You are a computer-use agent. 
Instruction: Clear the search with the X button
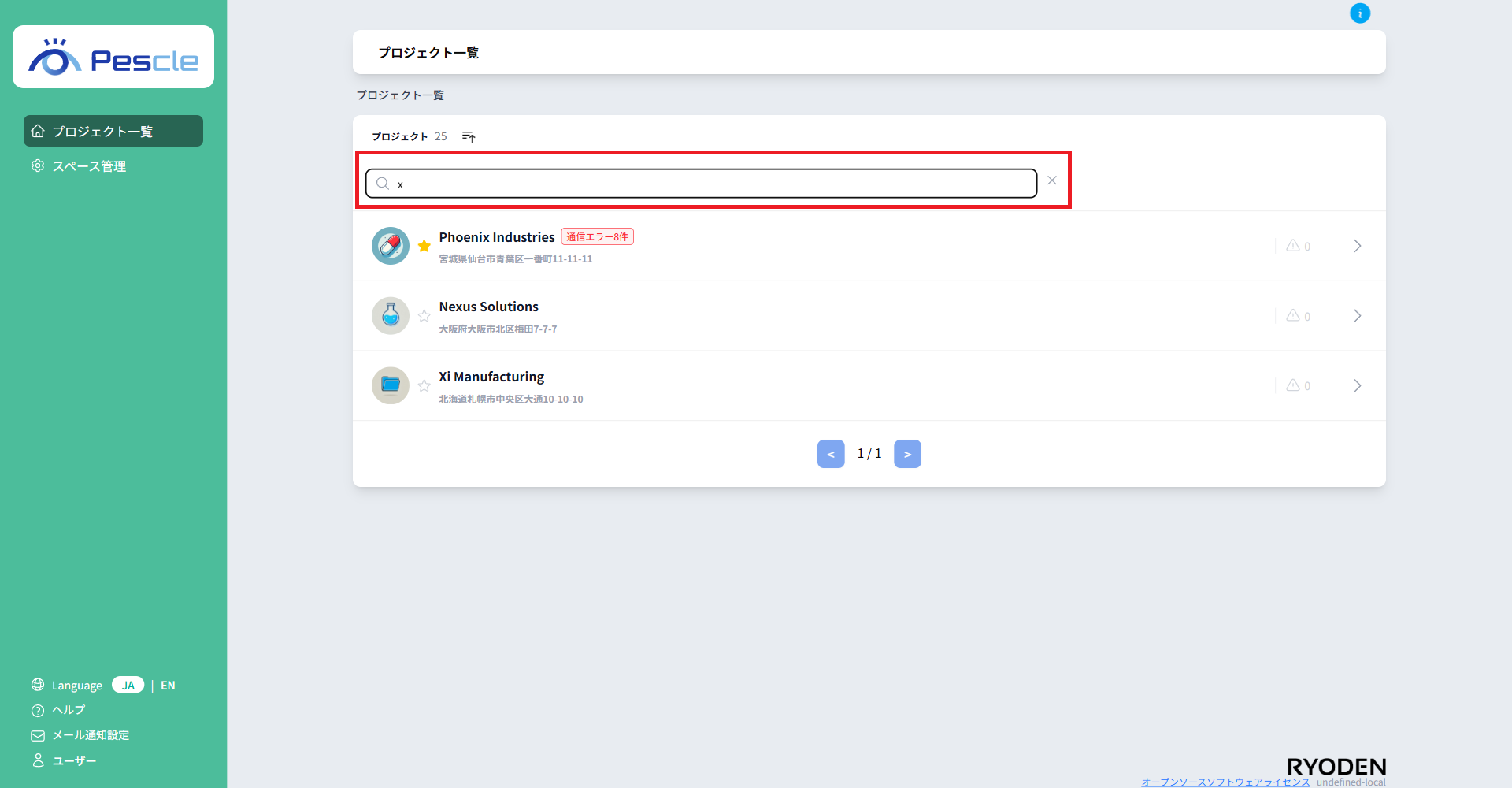tap(1052, 180)
